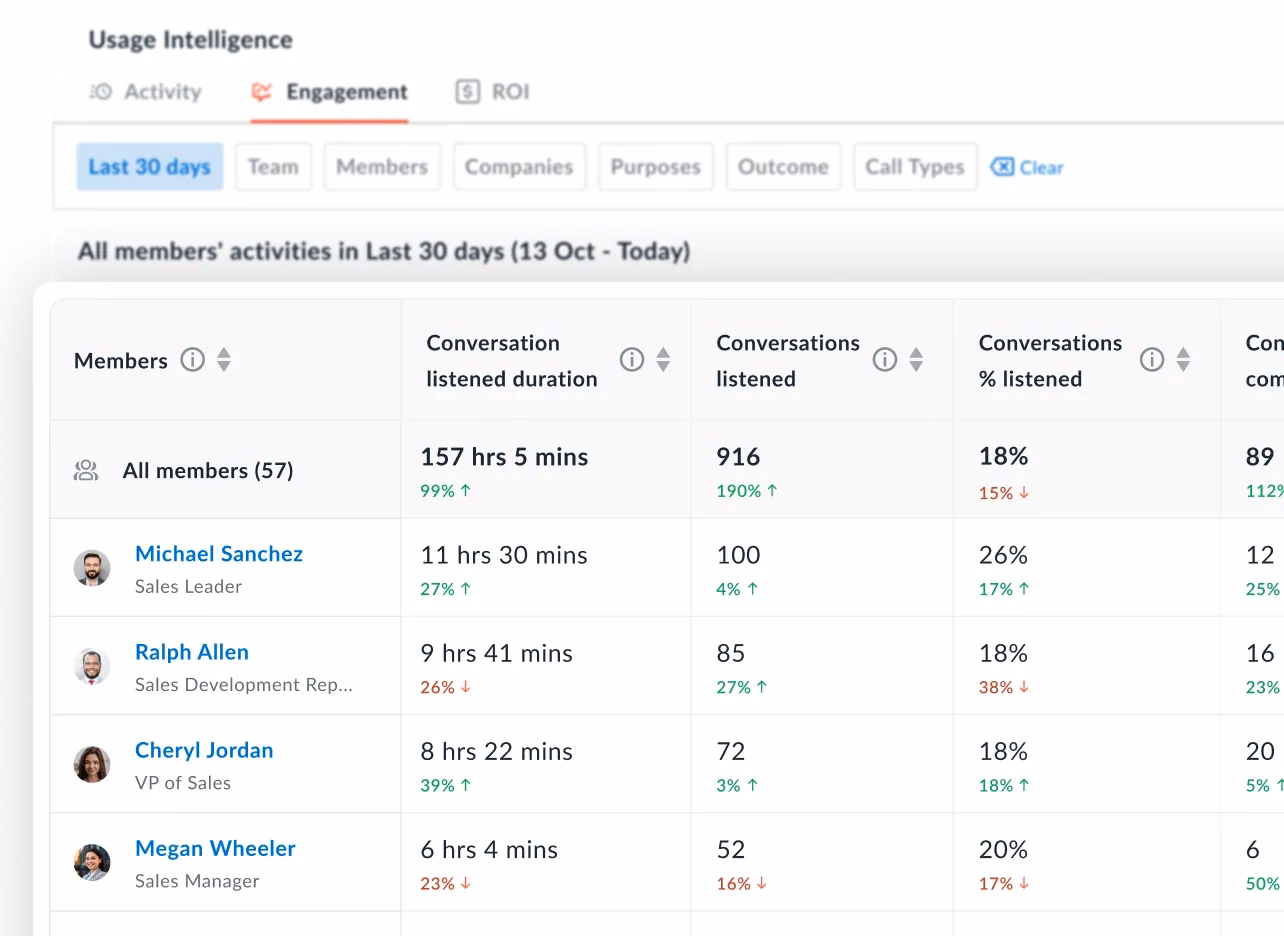Click info icon beside Members header
Screen dimensions: 1284x936
(192, 360)
